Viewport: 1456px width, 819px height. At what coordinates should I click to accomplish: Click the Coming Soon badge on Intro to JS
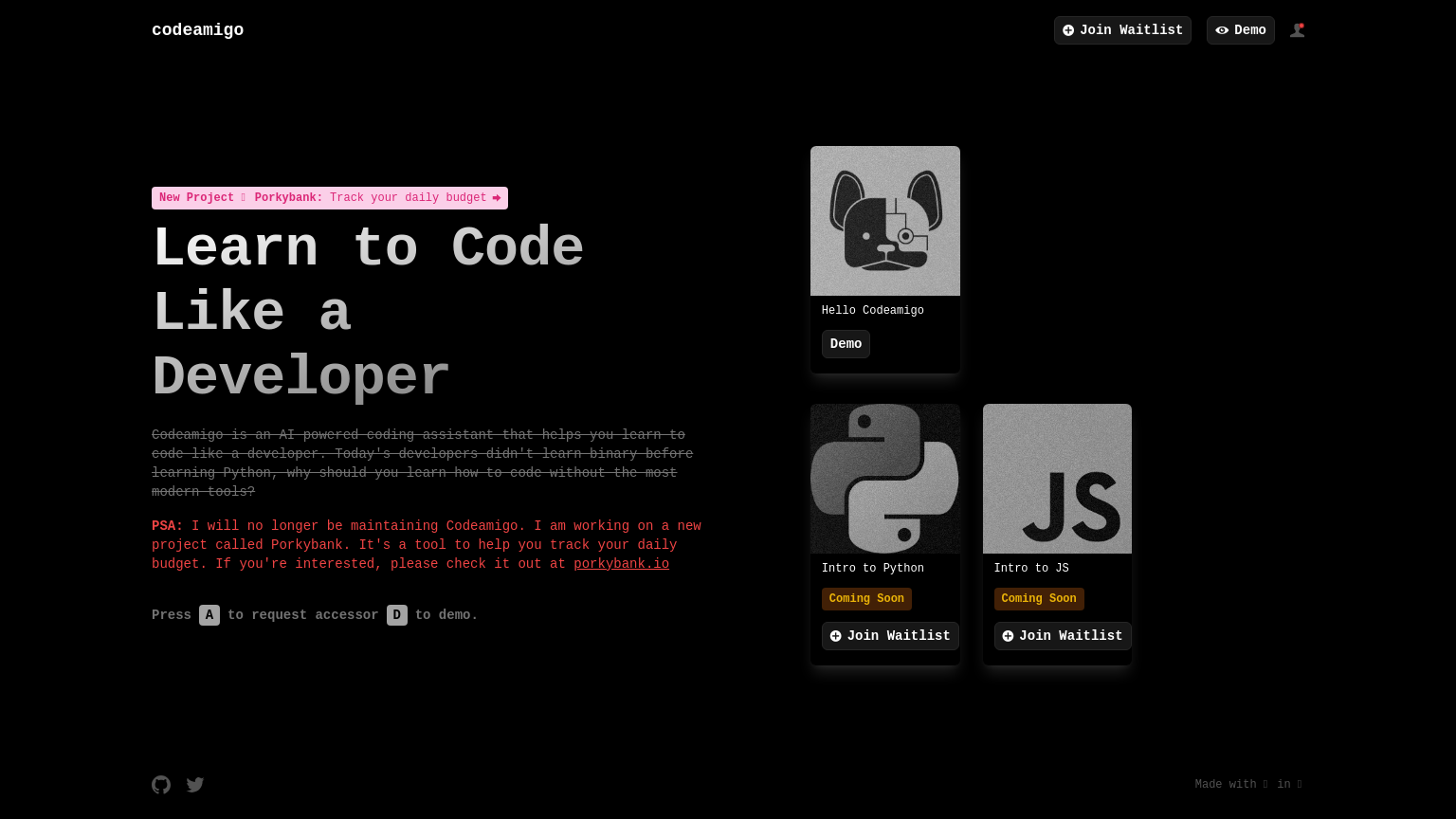(x=1038, y=598)
